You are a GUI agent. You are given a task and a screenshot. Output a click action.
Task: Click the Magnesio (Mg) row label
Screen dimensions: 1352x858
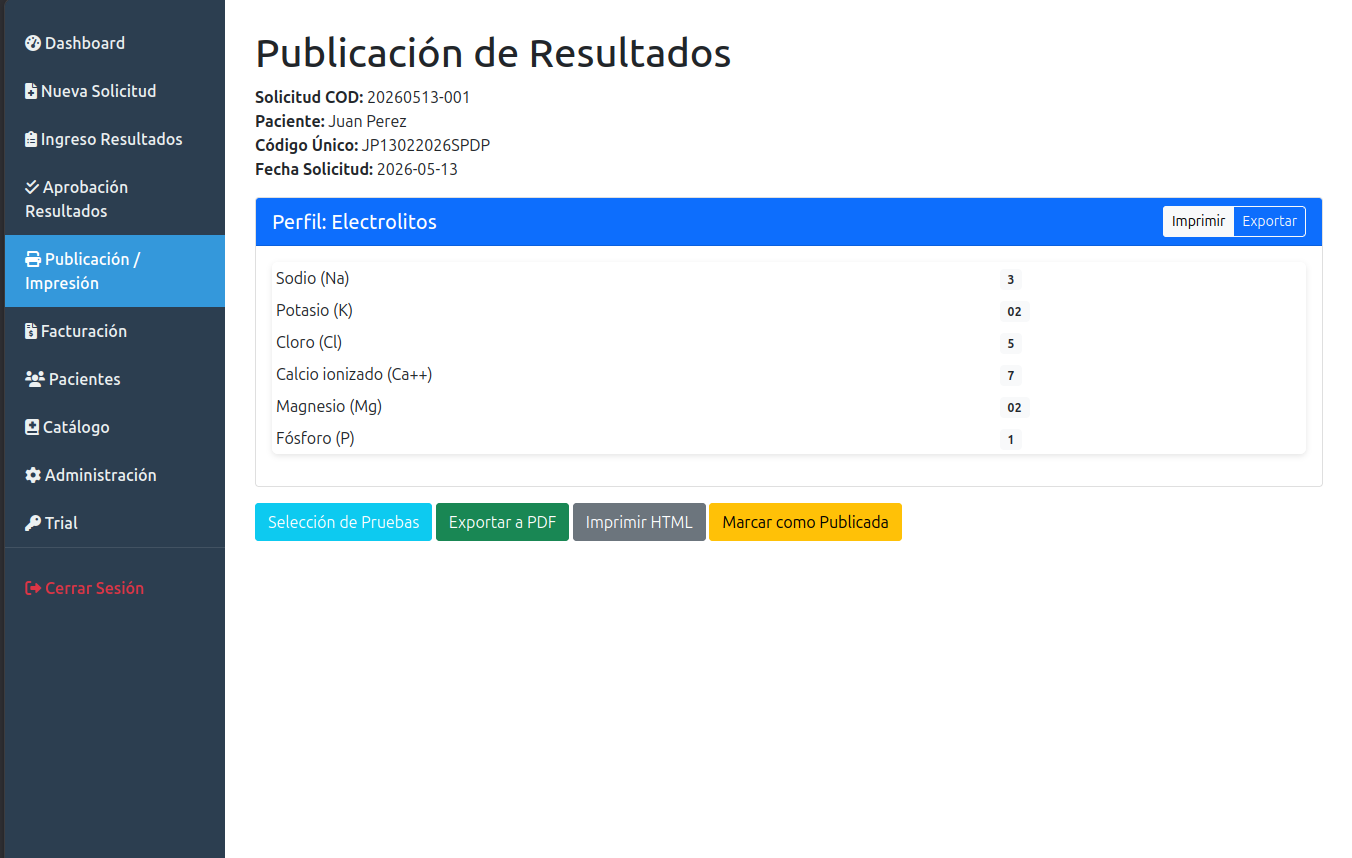pos(329,407)
